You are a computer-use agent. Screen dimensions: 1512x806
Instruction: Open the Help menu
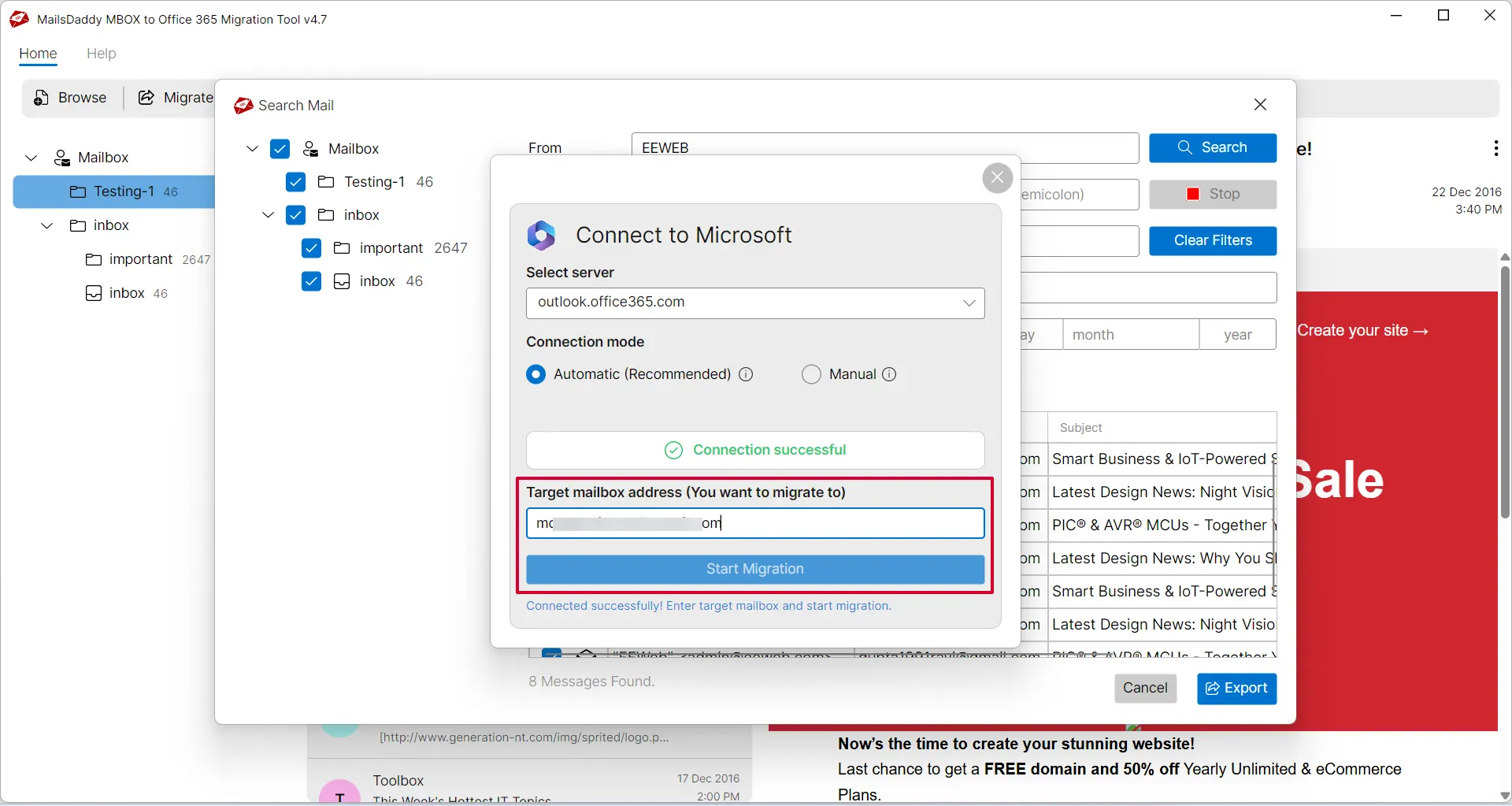point(101,54)
